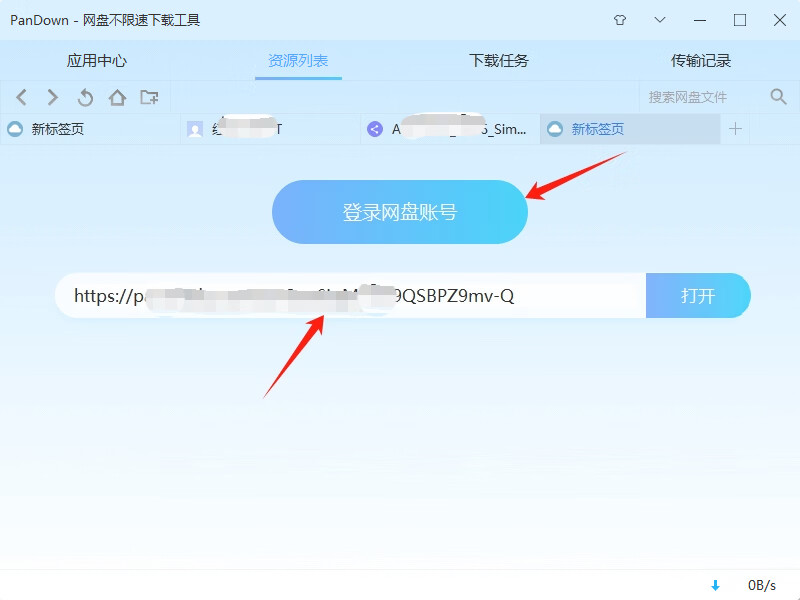Select the 资源列表 tab

click(298, 61)
